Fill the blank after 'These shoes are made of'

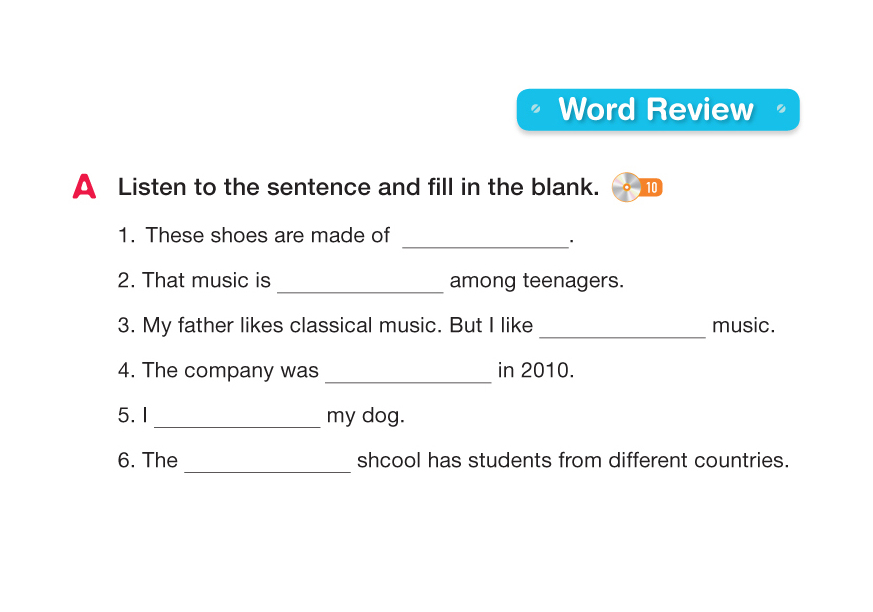[x=485, y=238]
